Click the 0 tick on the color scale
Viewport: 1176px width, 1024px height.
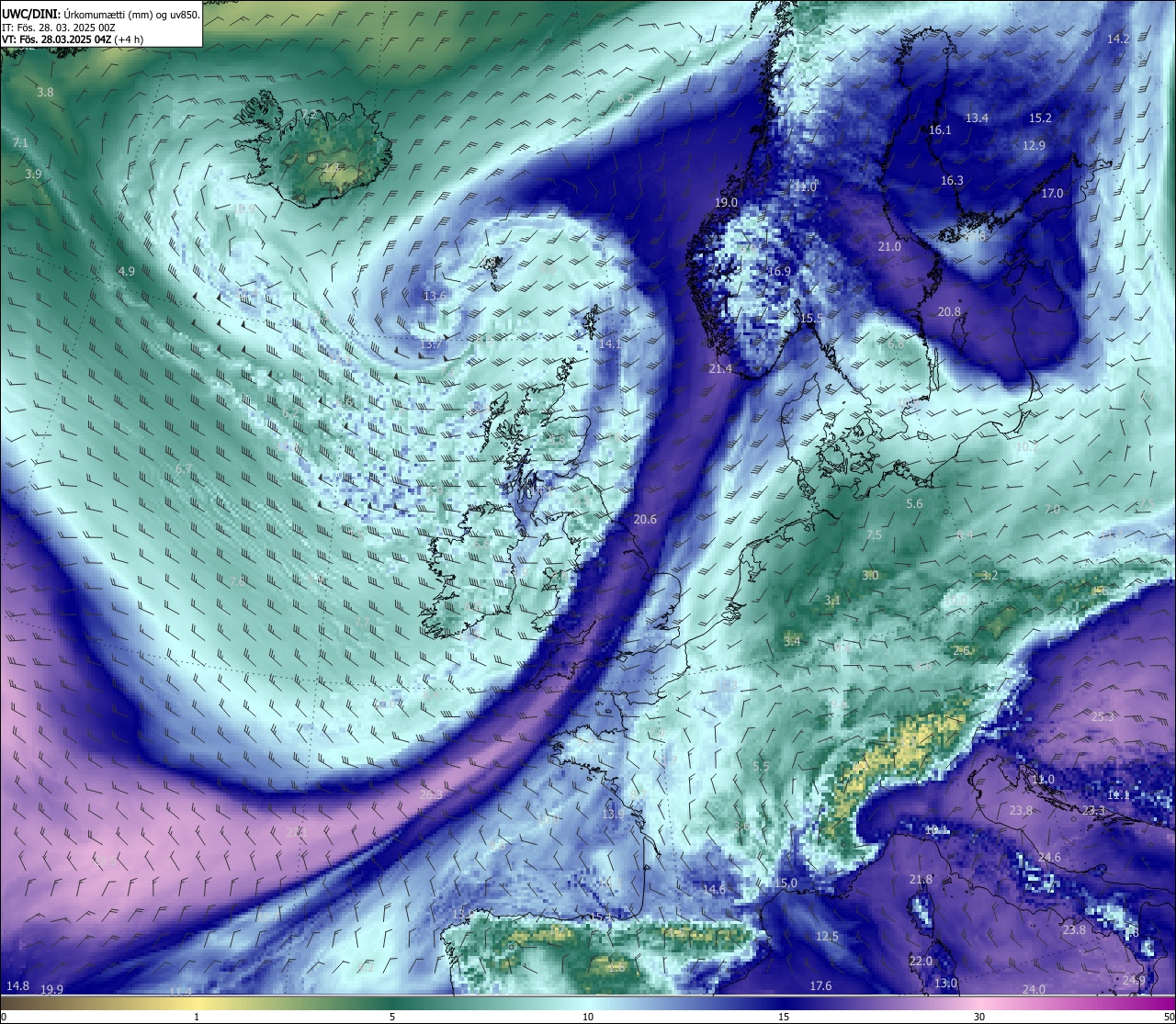[x=4, y=1018]
